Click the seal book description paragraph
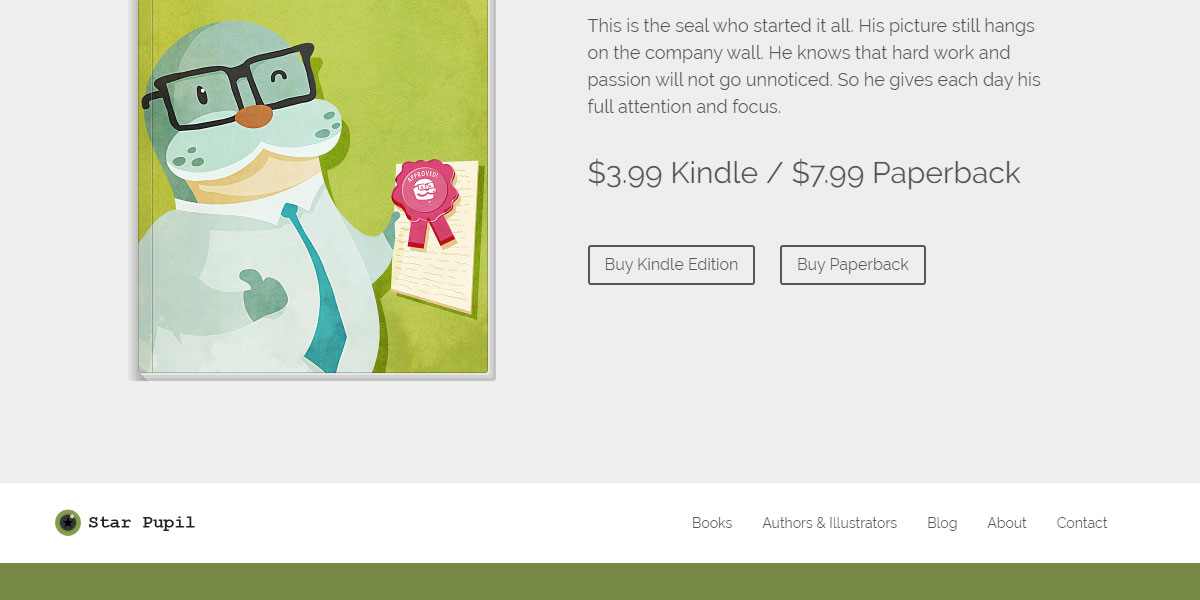 [814, 66]
